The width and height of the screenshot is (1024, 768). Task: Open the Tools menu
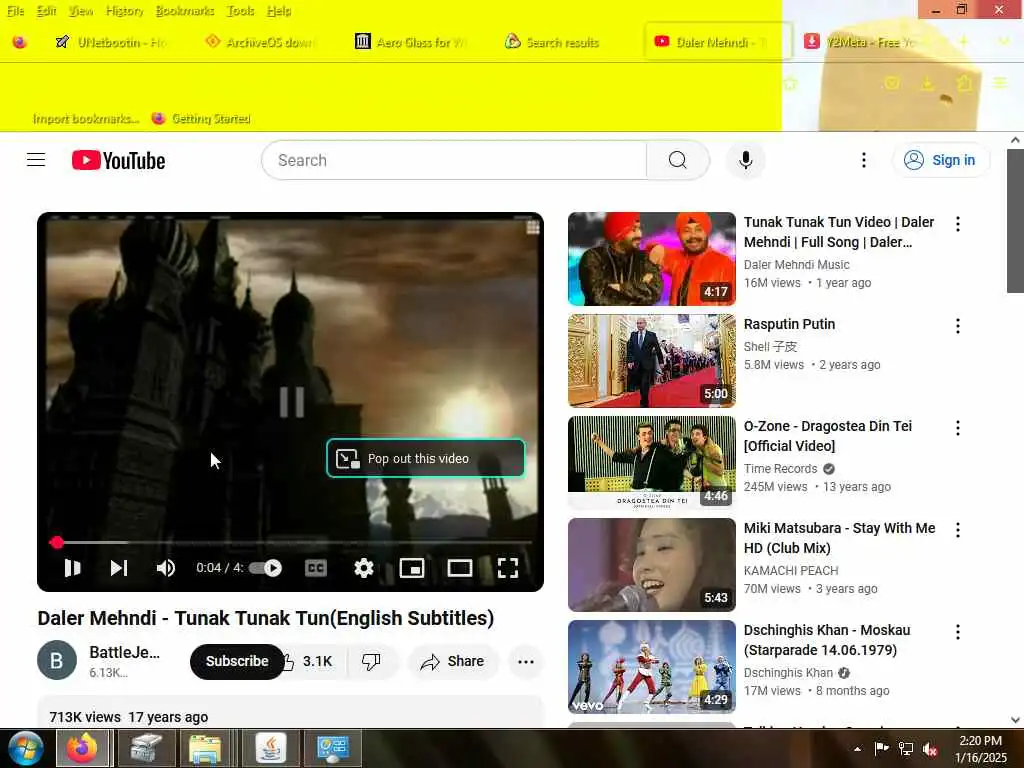(240, 11)
